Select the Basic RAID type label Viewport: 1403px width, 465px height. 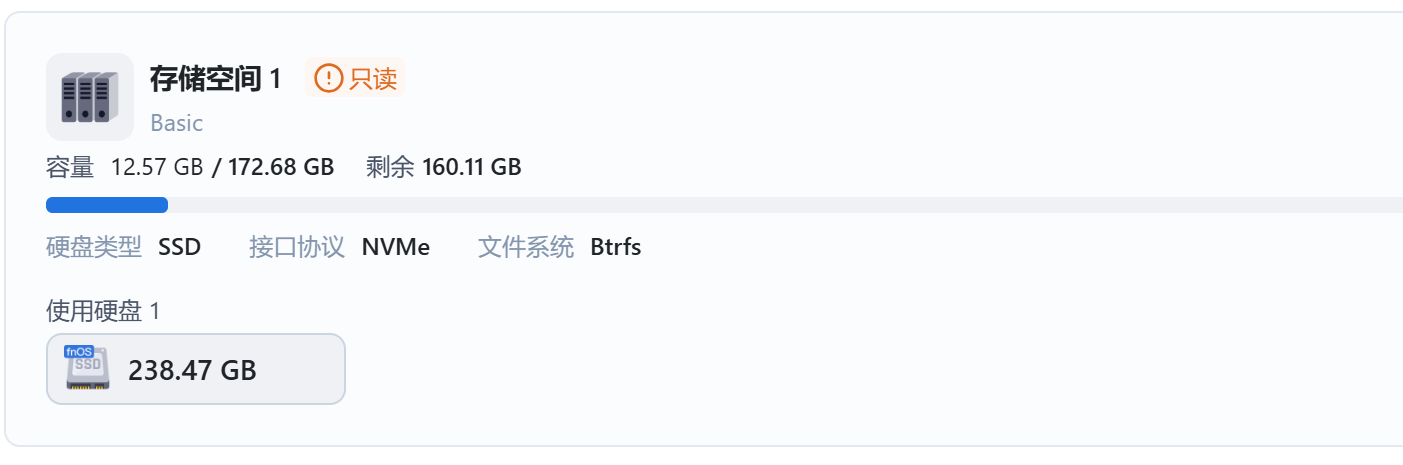(176, 123)
